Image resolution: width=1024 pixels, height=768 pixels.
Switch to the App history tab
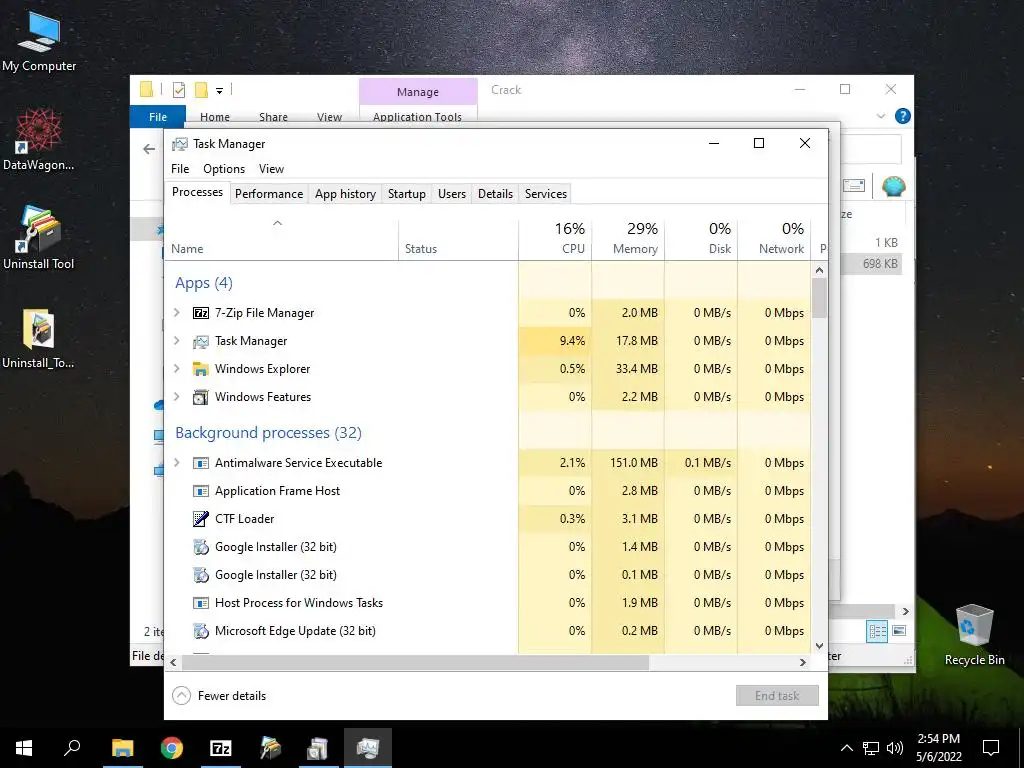coord(345,194)
